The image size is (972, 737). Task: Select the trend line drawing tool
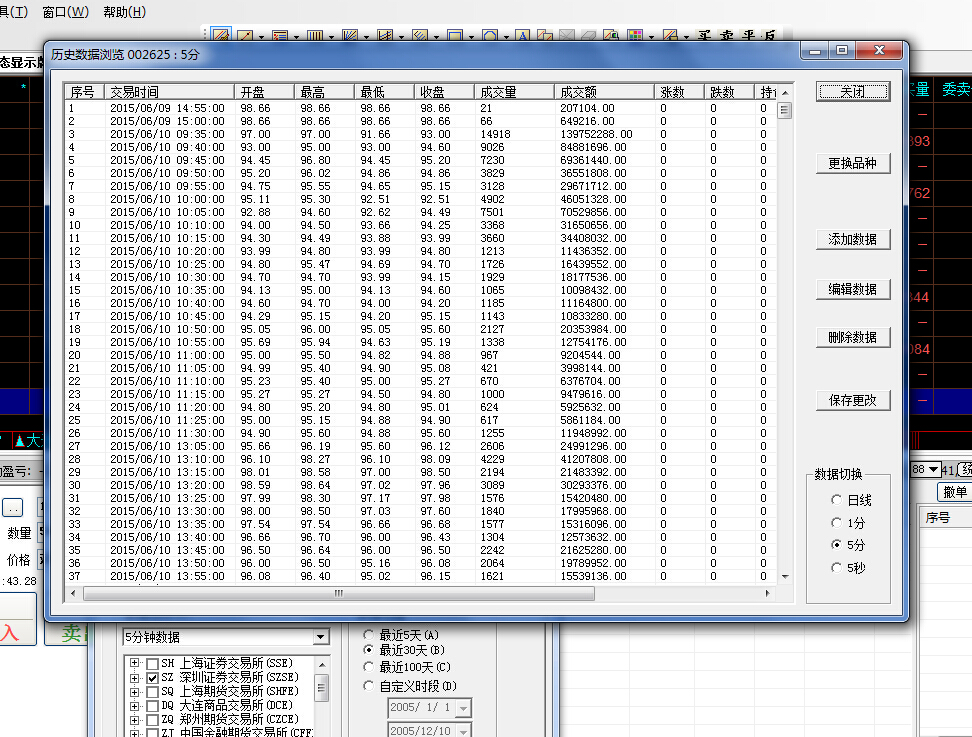245,36
